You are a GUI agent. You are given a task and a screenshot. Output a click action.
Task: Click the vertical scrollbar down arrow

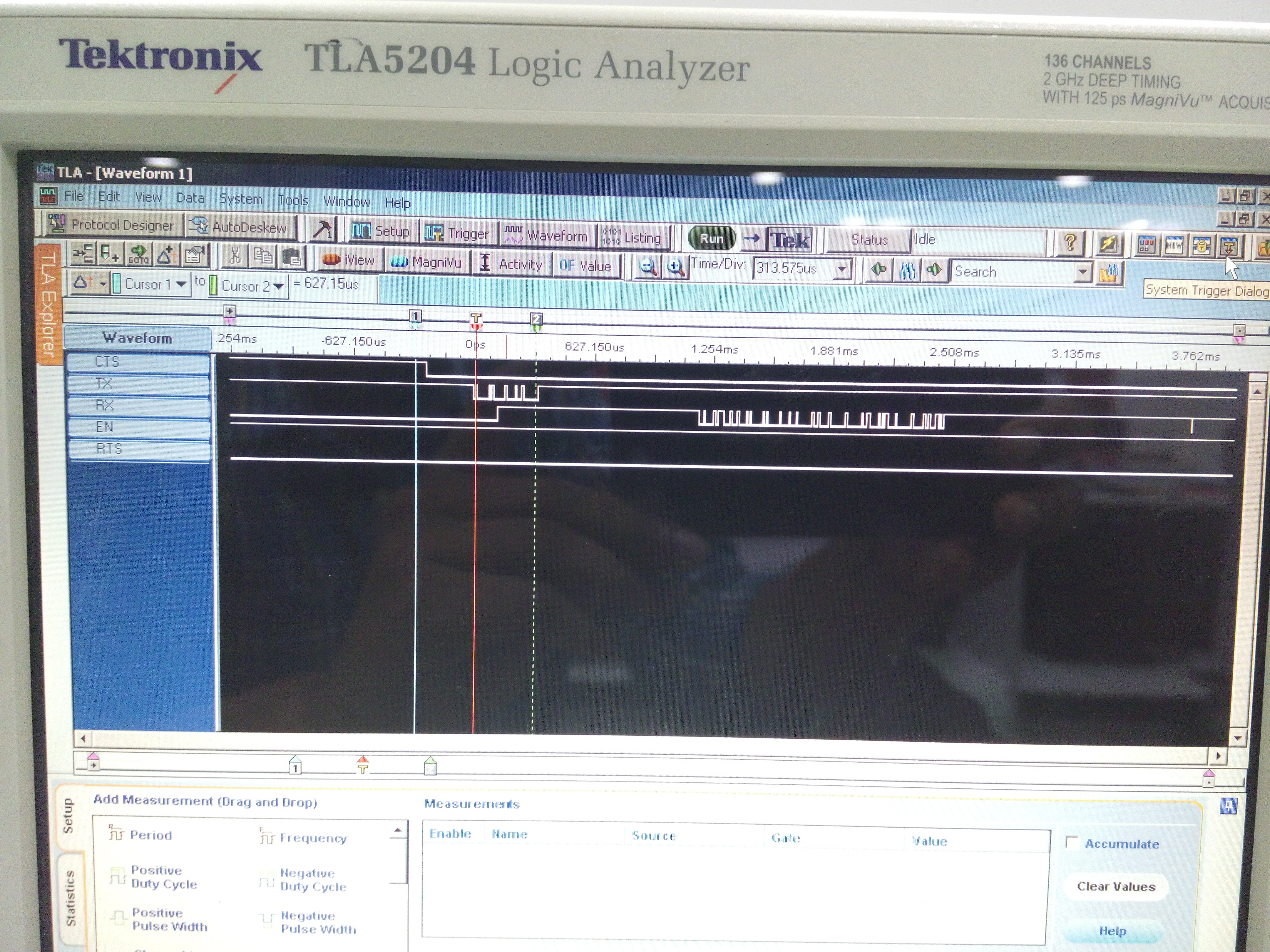point(1238,738)
